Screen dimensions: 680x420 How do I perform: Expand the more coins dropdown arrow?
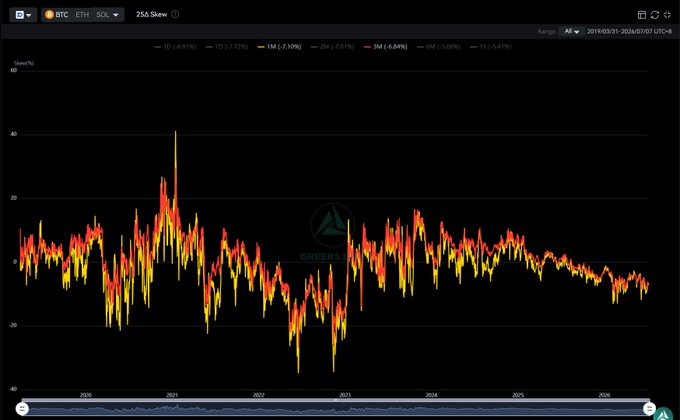116,15
